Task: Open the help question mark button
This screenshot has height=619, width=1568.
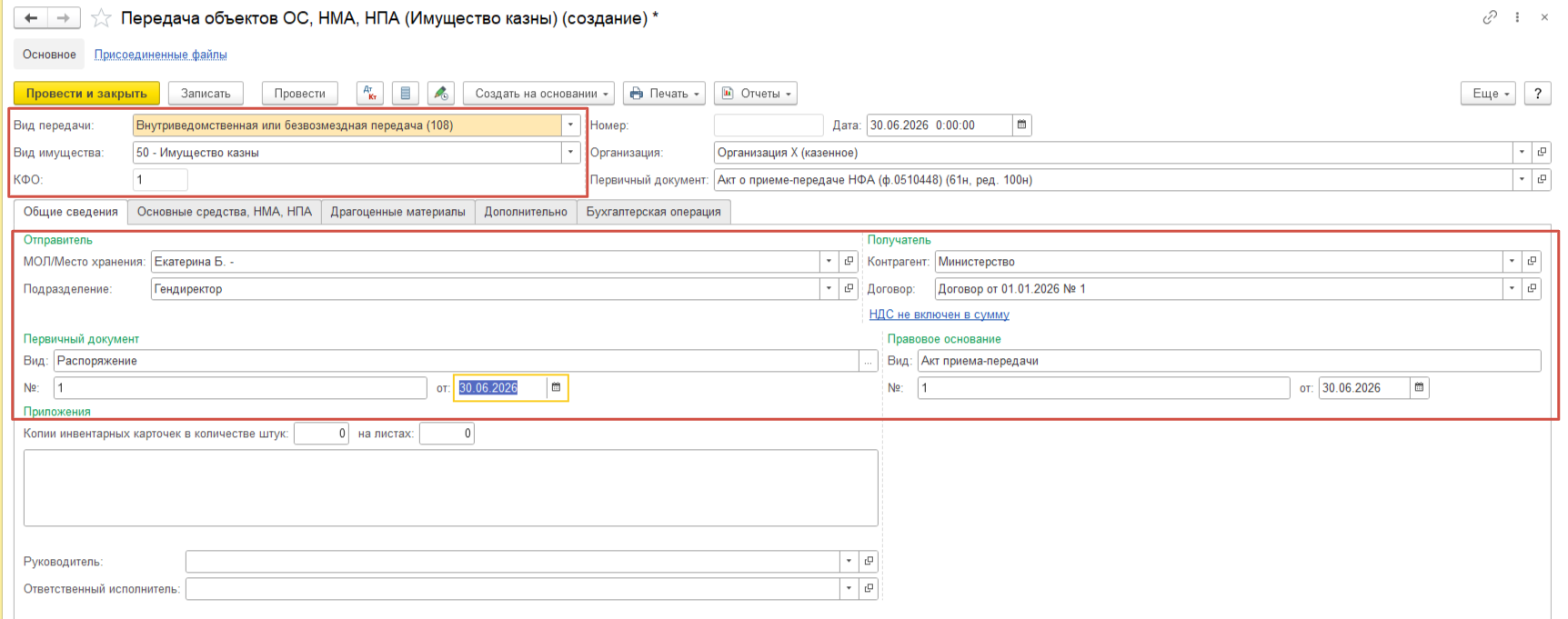Action: (x=1538, y=94)
